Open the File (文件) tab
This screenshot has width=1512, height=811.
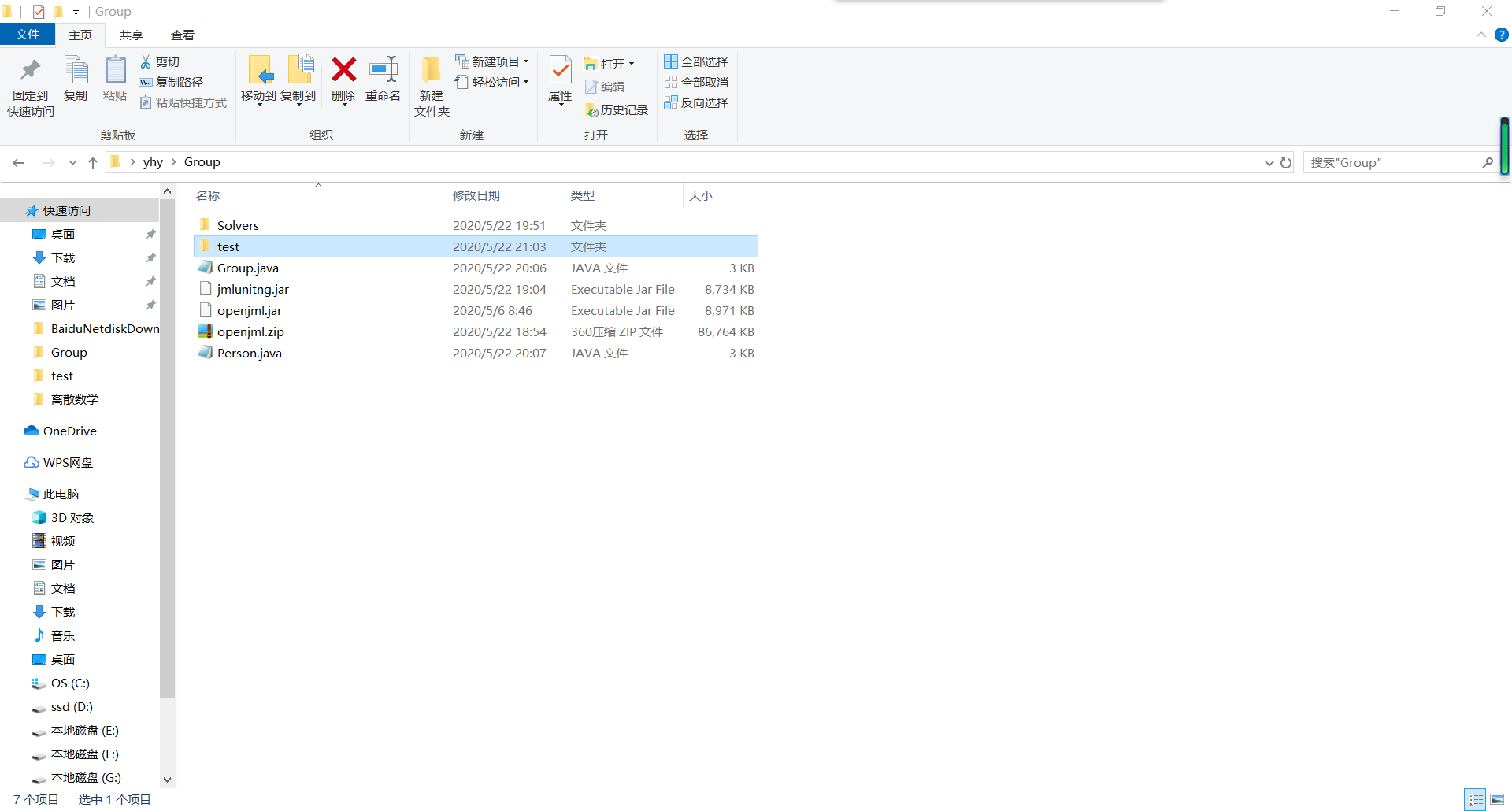28,35
